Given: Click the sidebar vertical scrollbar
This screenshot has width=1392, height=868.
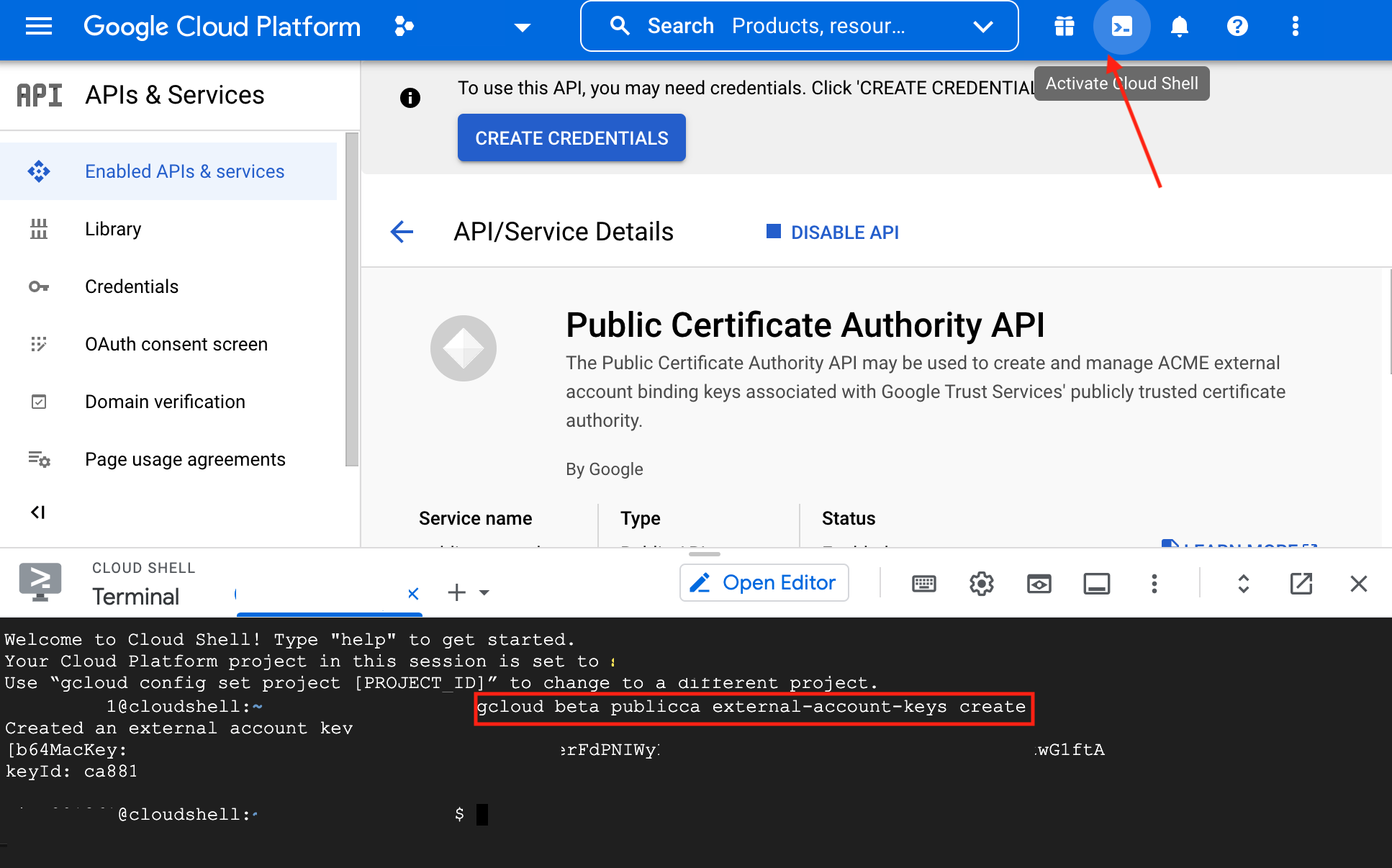Looking at the screenshot, I should pos(351,299).
